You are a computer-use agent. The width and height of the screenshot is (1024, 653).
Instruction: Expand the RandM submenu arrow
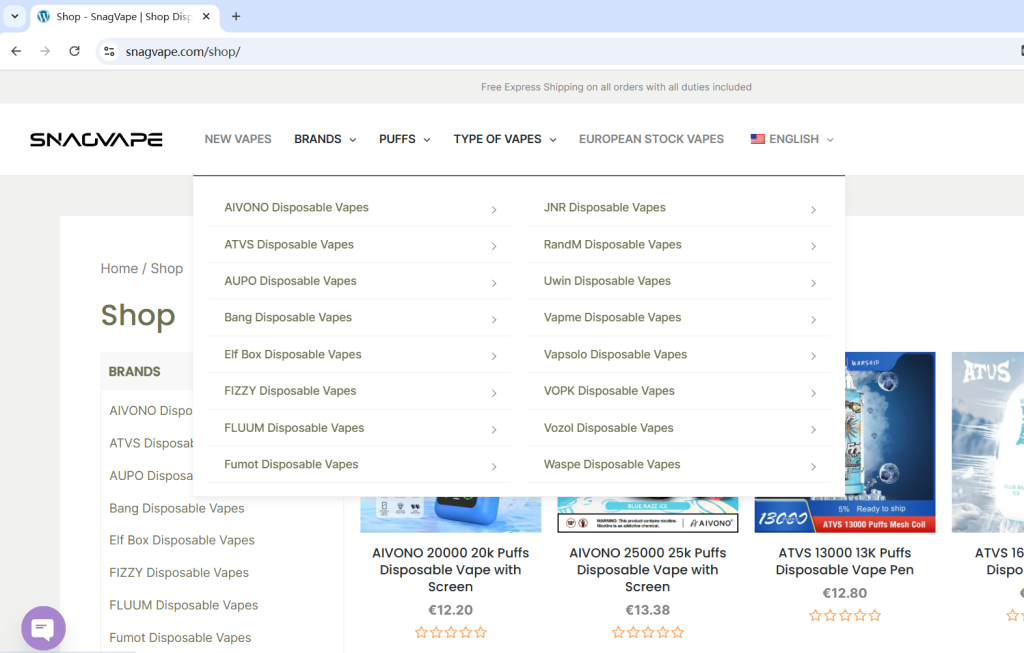[x=814, y=246]
